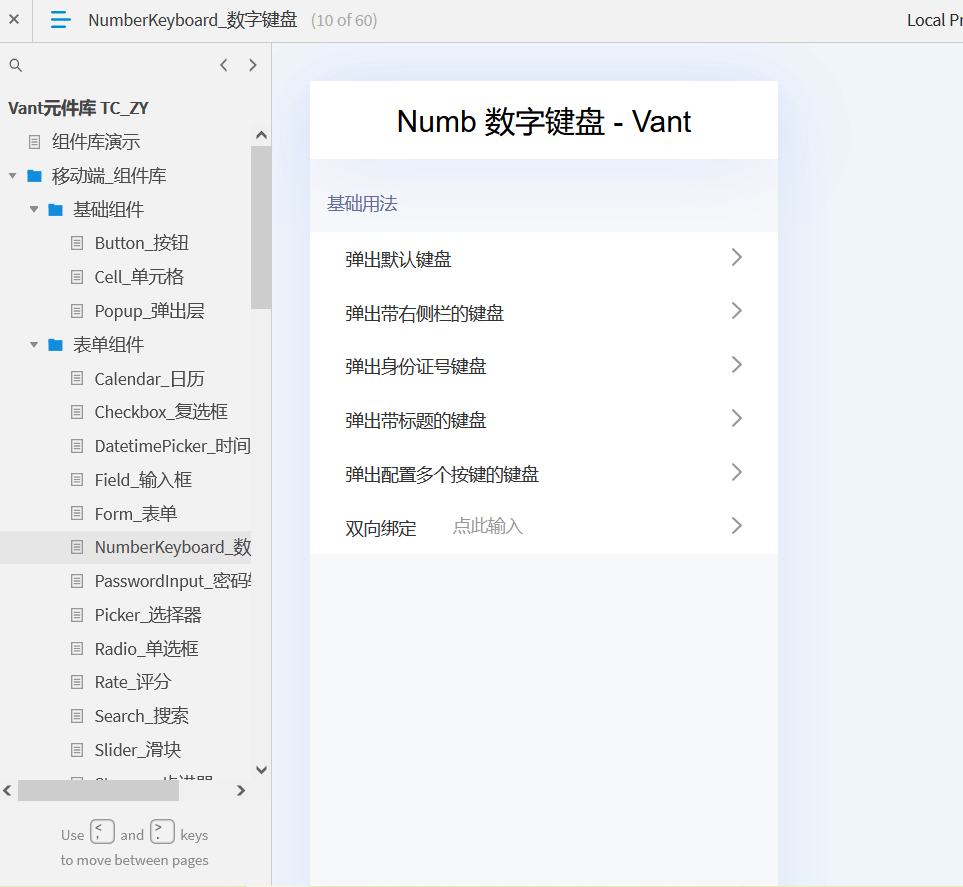Open the Calendar_日历 page
This screenshot has height=887, width=963.
[149, 378]
